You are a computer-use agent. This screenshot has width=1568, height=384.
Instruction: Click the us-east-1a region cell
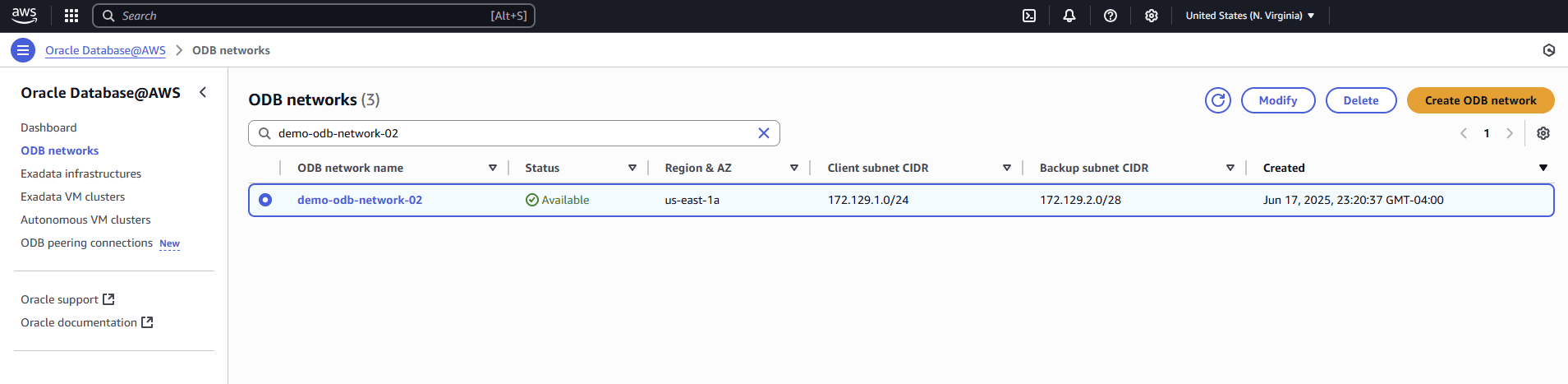[x=692, y=200]
